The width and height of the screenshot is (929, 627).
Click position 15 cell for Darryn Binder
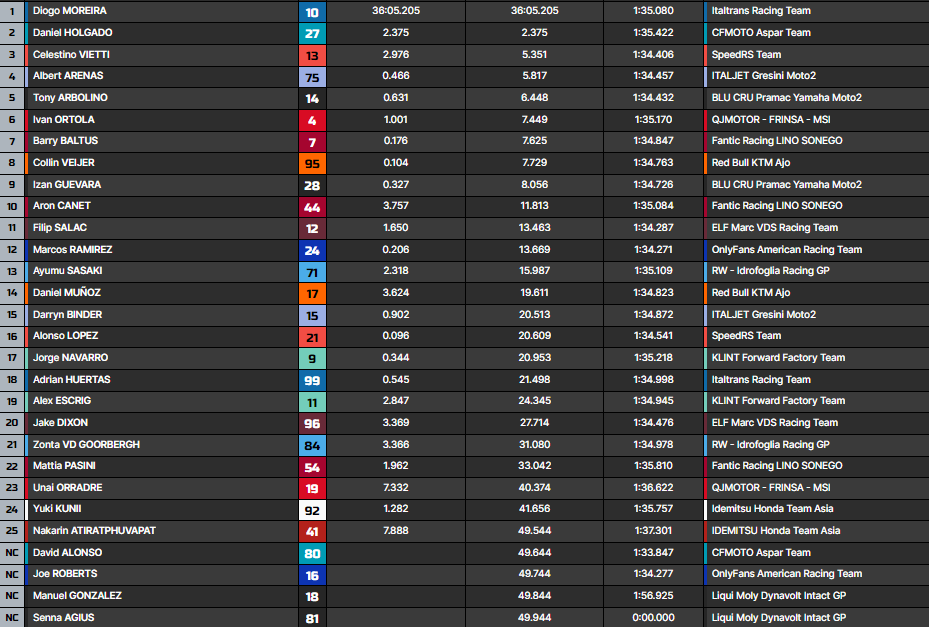12,315
